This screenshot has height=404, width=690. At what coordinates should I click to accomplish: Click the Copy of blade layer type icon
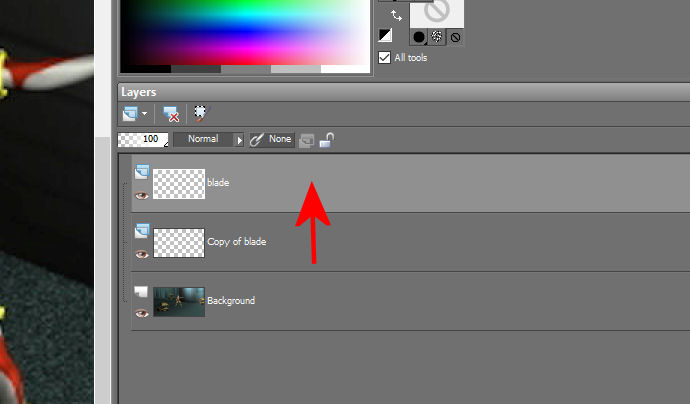click(142, 231)
